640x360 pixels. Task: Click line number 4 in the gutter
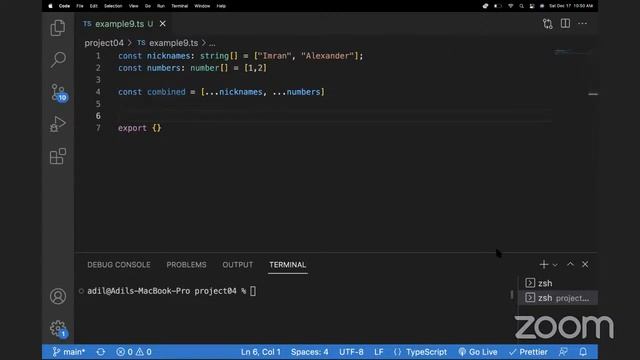pyautogui.click(x=98, y=92)
